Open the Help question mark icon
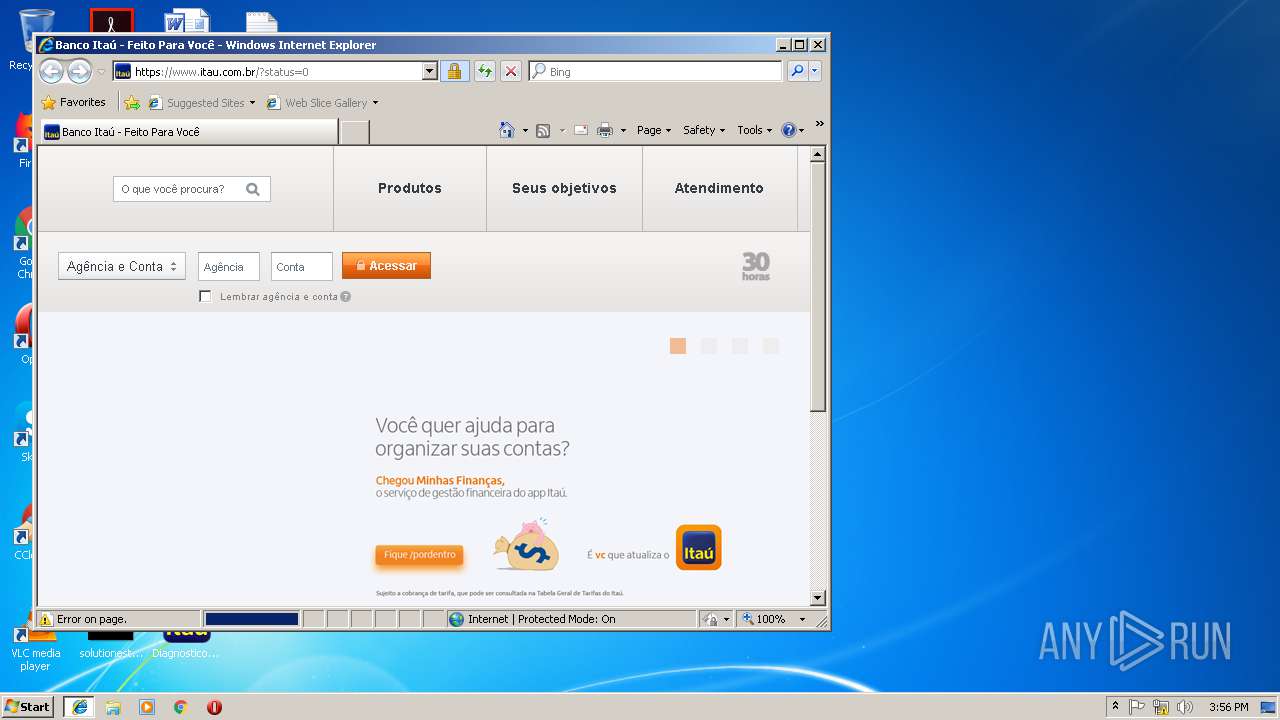This screenshot has height=720, width=1280. 788,130
